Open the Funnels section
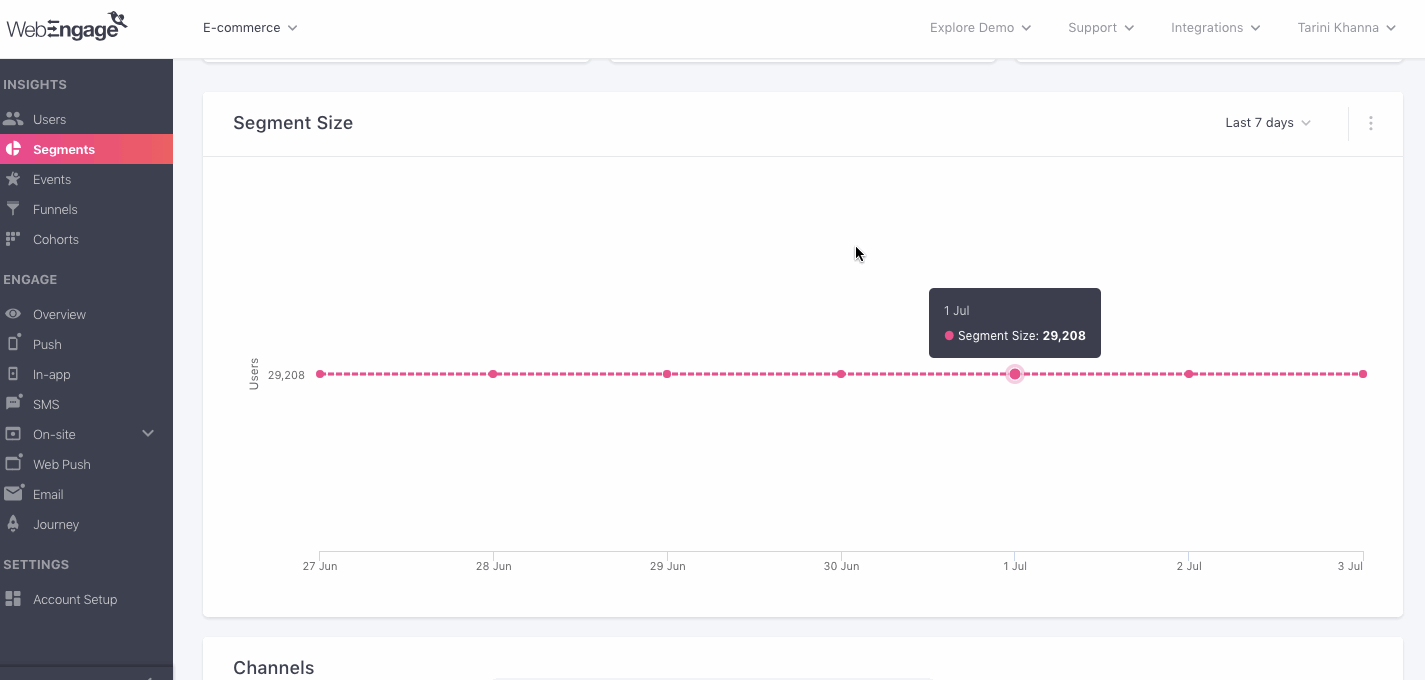Viewport: 1425px width, 680px height. click(x=53, y=209)
